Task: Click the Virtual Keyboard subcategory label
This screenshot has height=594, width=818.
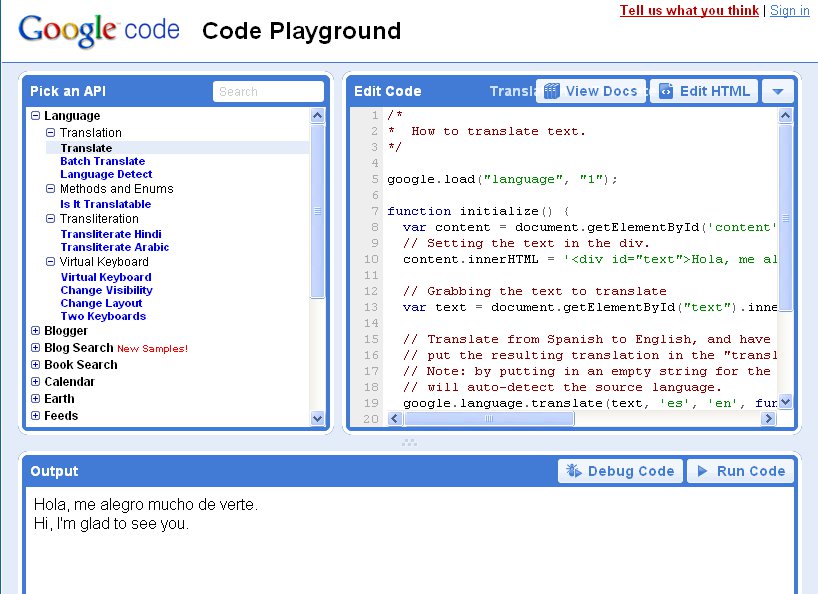Action: click(x=104, y=262)
